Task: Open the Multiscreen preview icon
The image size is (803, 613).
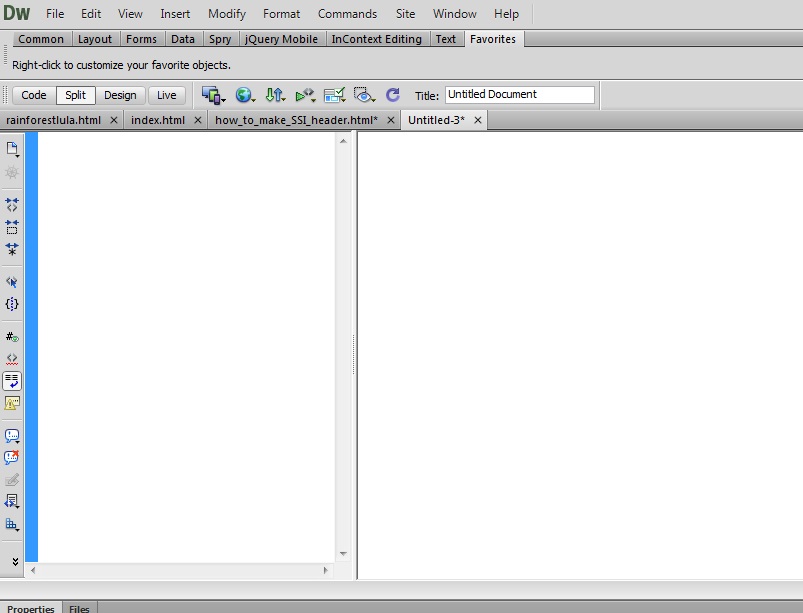Action: [x=211, y=95]
